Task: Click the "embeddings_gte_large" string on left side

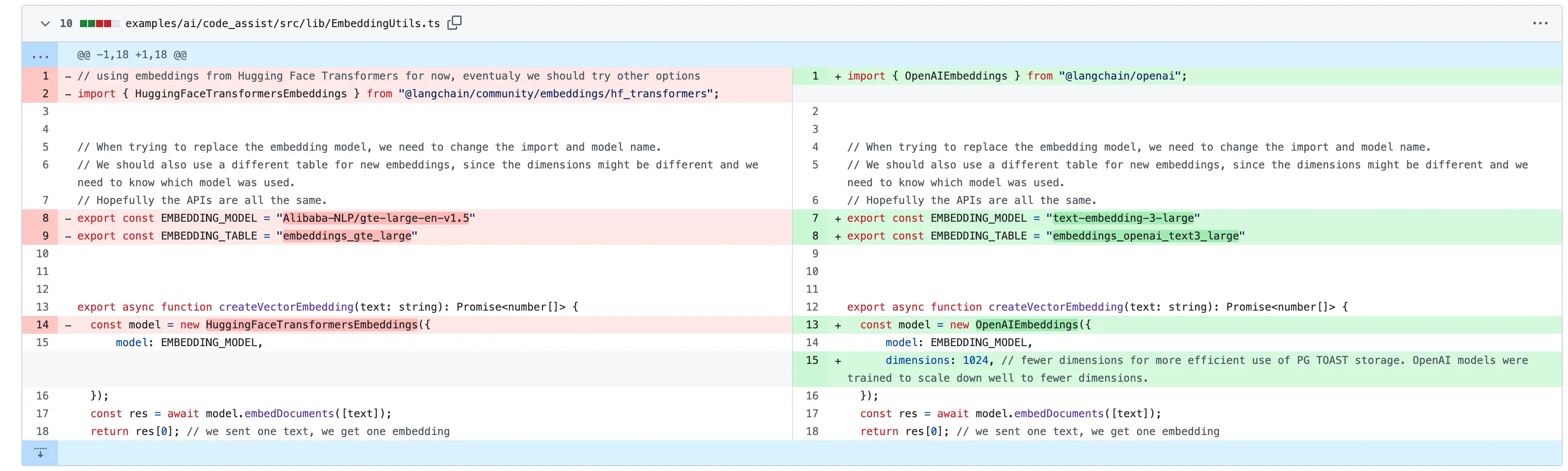Action: click(347, 236)
